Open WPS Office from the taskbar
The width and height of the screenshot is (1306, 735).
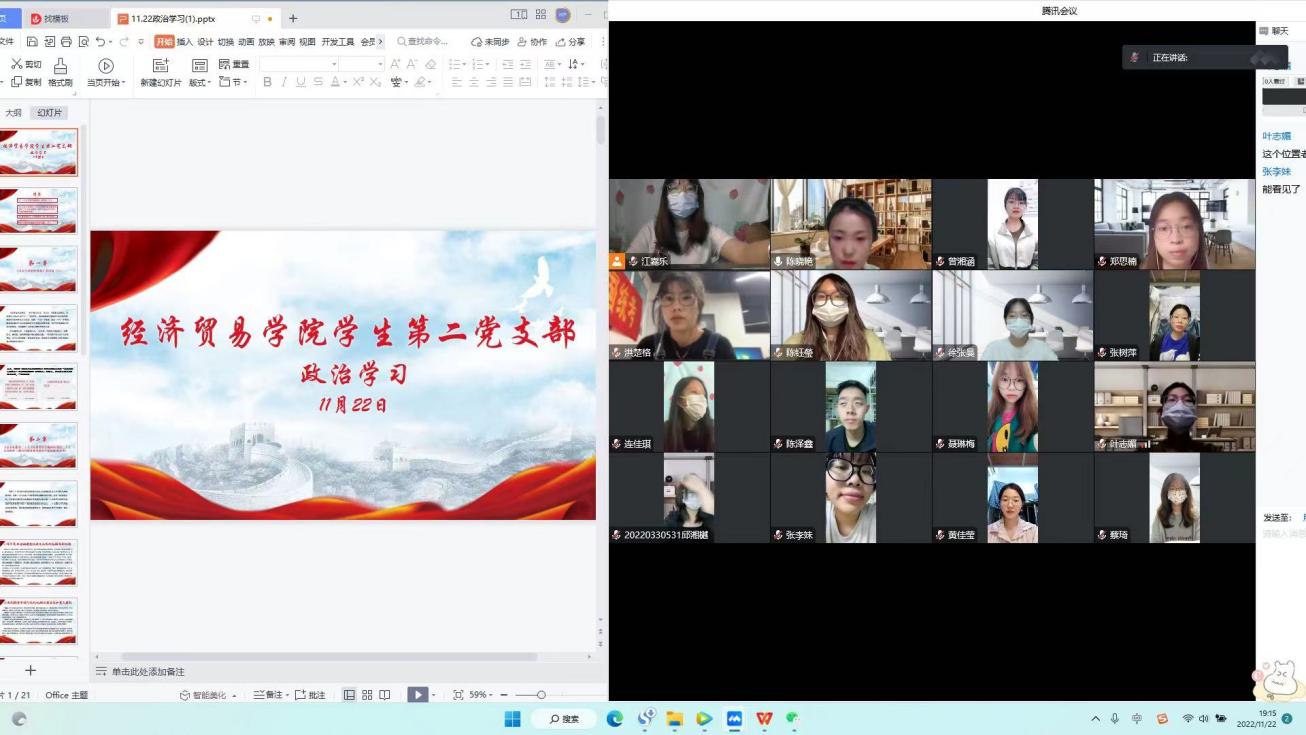pyautogui.click(x=764, y=718)
